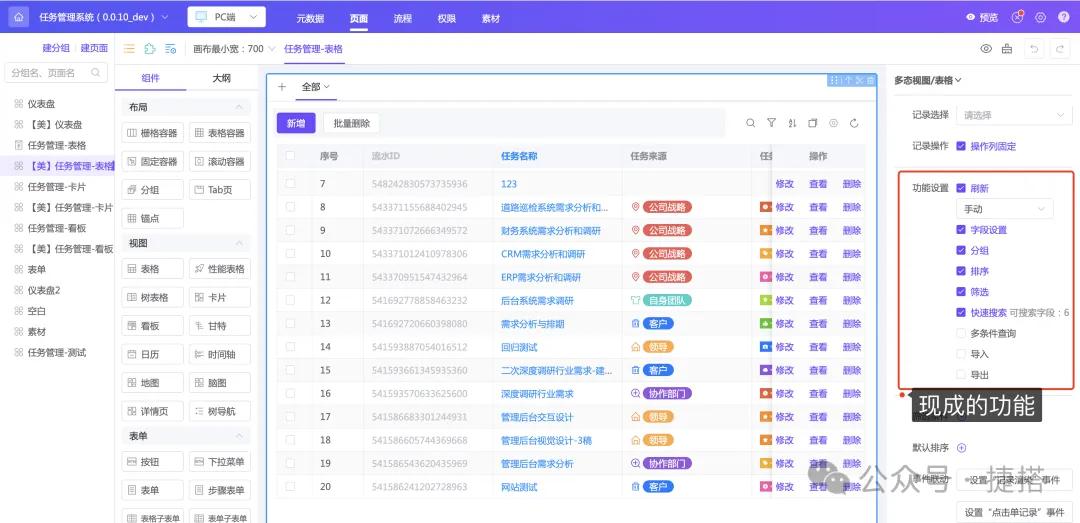Click the home icon in top bar

coord(19,17)
